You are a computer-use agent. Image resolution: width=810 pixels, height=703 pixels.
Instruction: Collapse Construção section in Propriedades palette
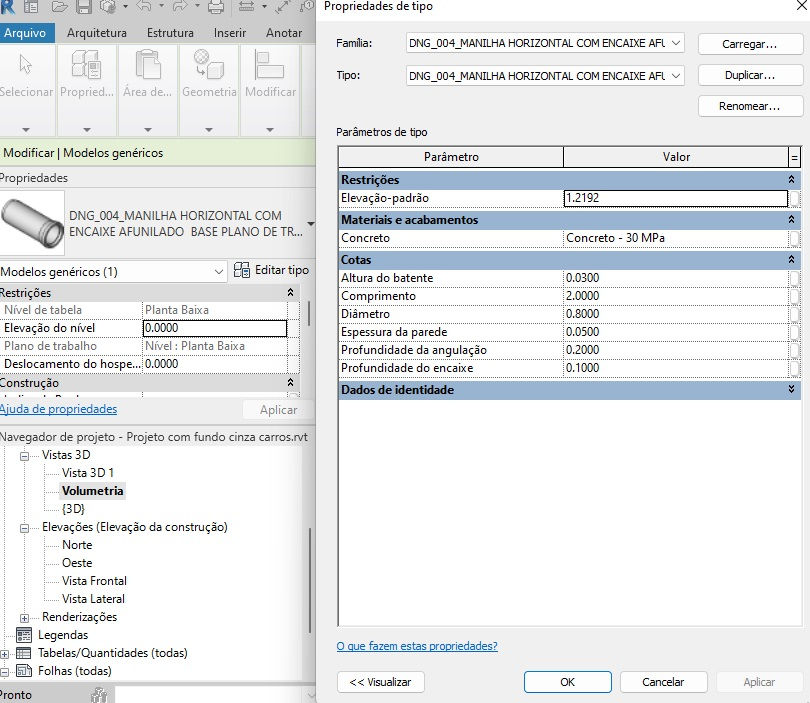click(x=290, y=382)
